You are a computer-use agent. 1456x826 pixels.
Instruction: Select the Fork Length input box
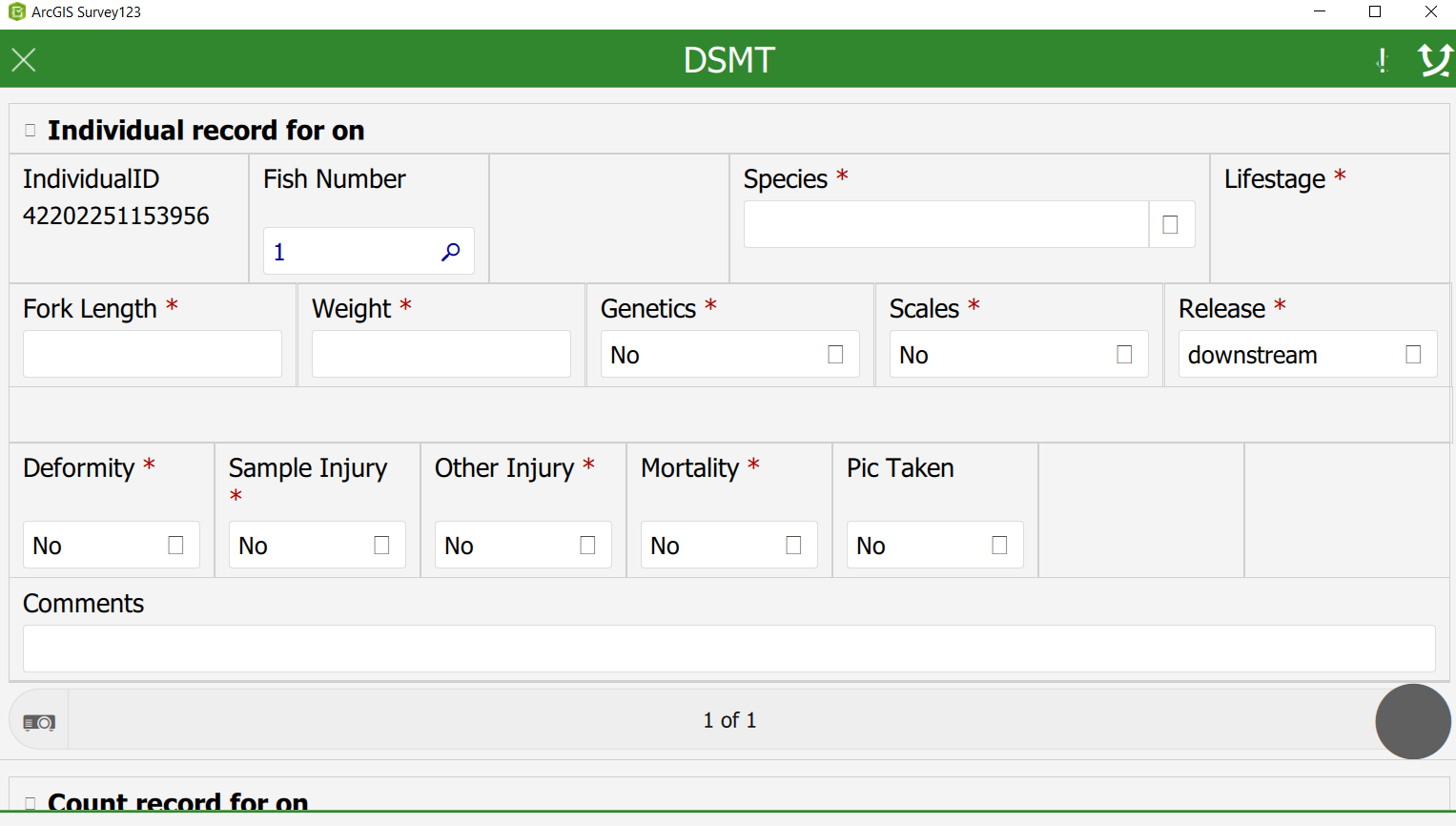pyautogui.click(x=152, y=354)
